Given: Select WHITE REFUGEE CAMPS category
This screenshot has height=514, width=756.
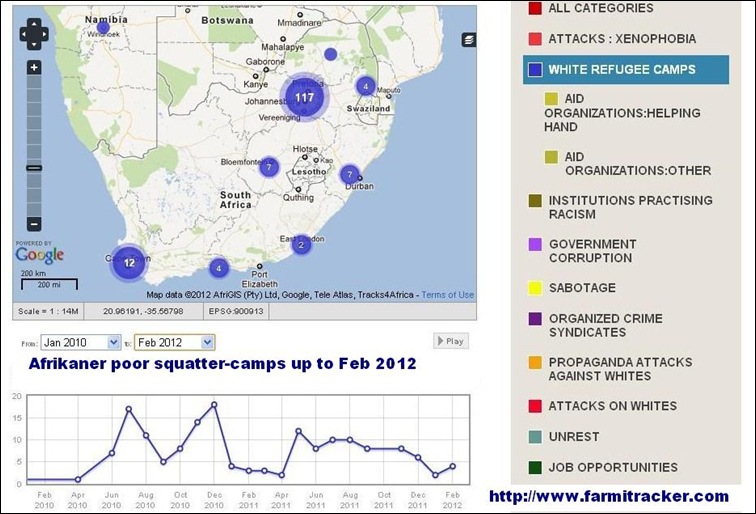Looking at the screenshot, I should tap(626, 69).
